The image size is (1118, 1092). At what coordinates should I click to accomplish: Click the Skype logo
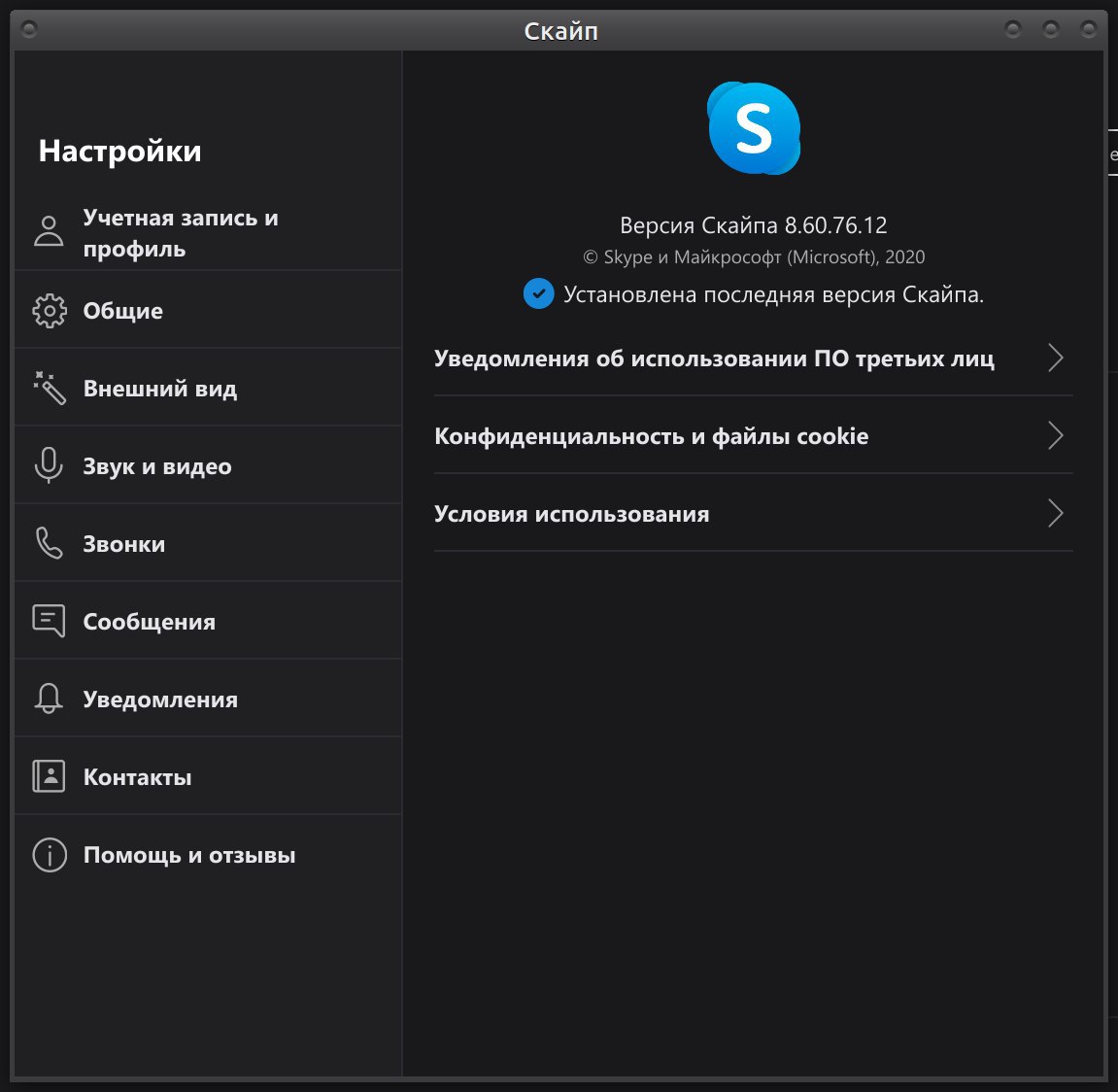coord(754,128)
